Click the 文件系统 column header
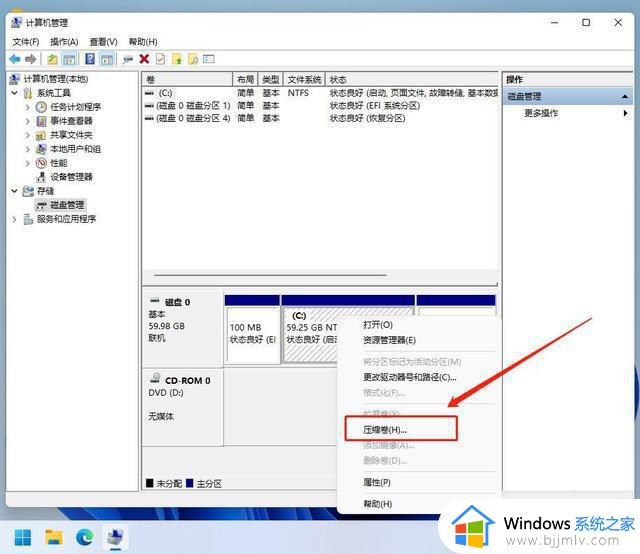 coord(304,79)
